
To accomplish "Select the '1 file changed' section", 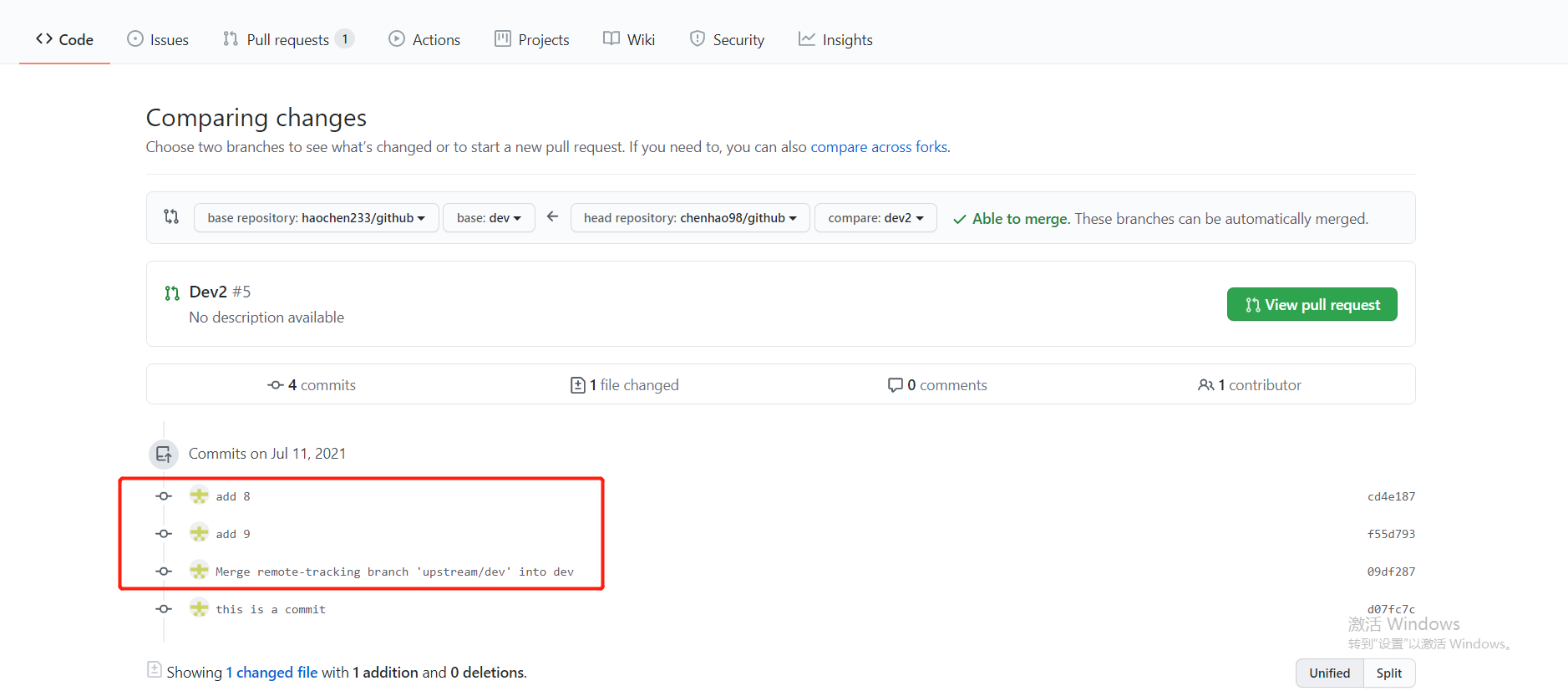I will pos(625,385).
